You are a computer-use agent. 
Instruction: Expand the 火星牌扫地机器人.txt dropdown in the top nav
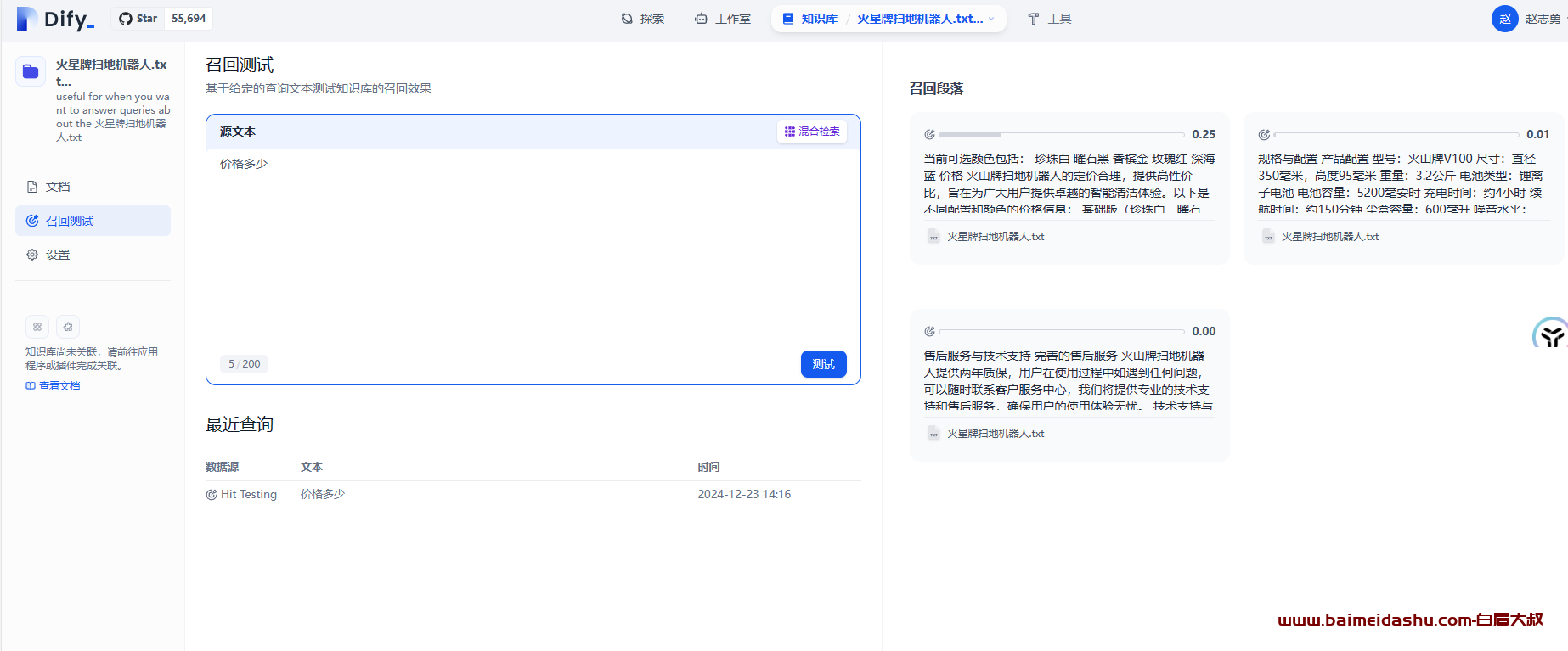(926, 19)
